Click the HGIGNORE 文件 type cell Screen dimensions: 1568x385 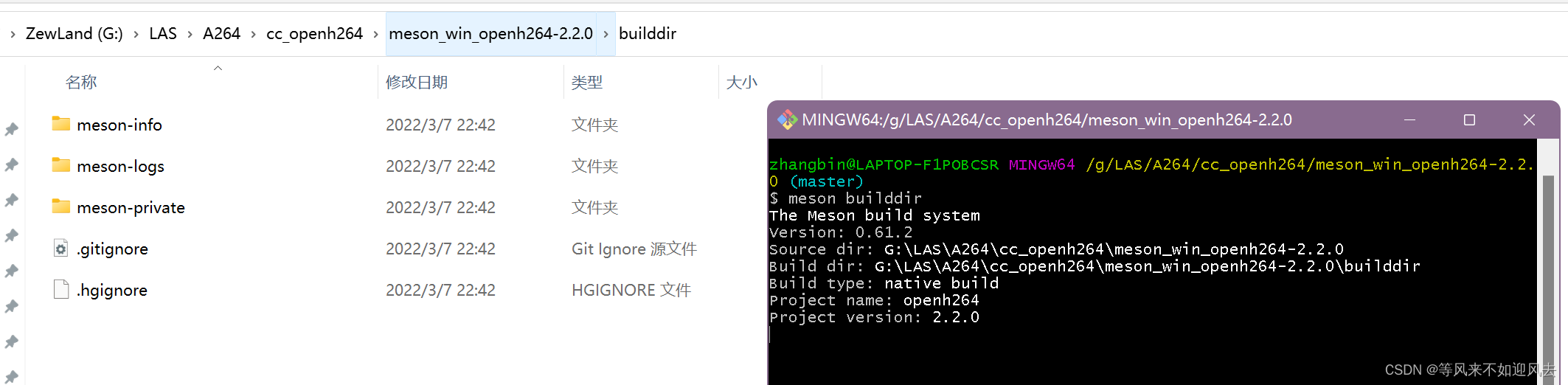(631, 290)
